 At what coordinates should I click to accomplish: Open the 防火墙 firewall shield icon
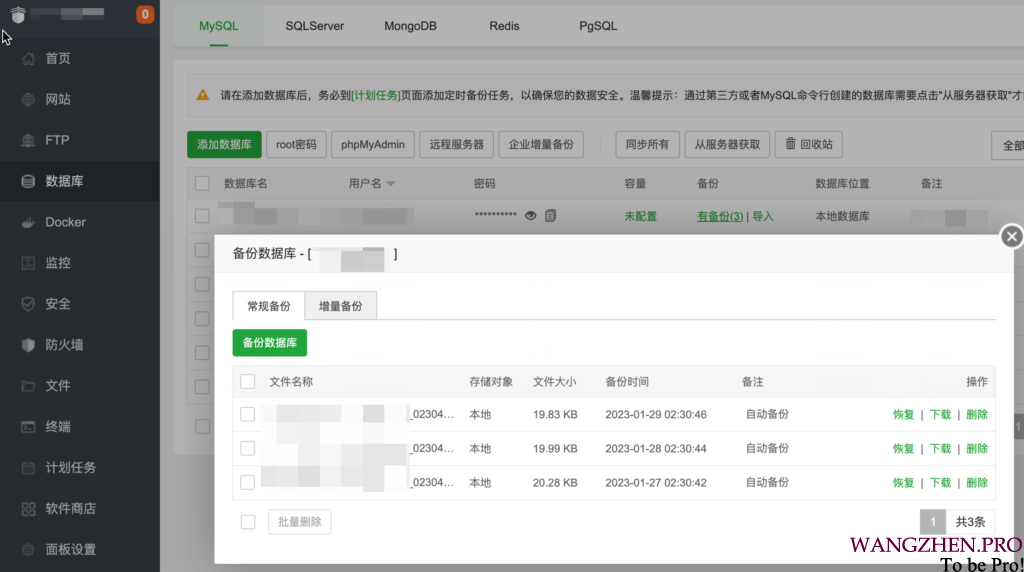[x=28, y=345]
